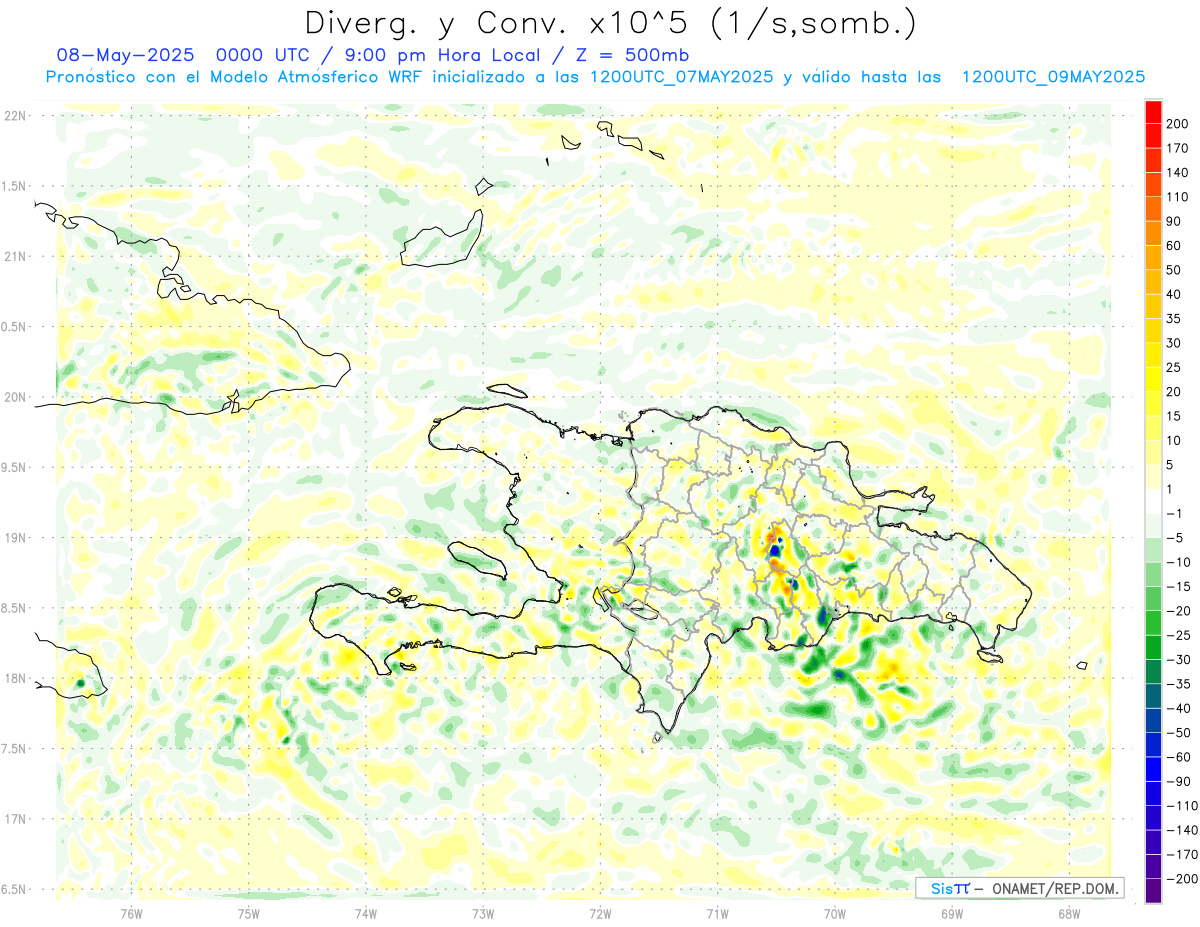Click the '73W' longitude label
1200x927 pixels.
pos(483,913)
